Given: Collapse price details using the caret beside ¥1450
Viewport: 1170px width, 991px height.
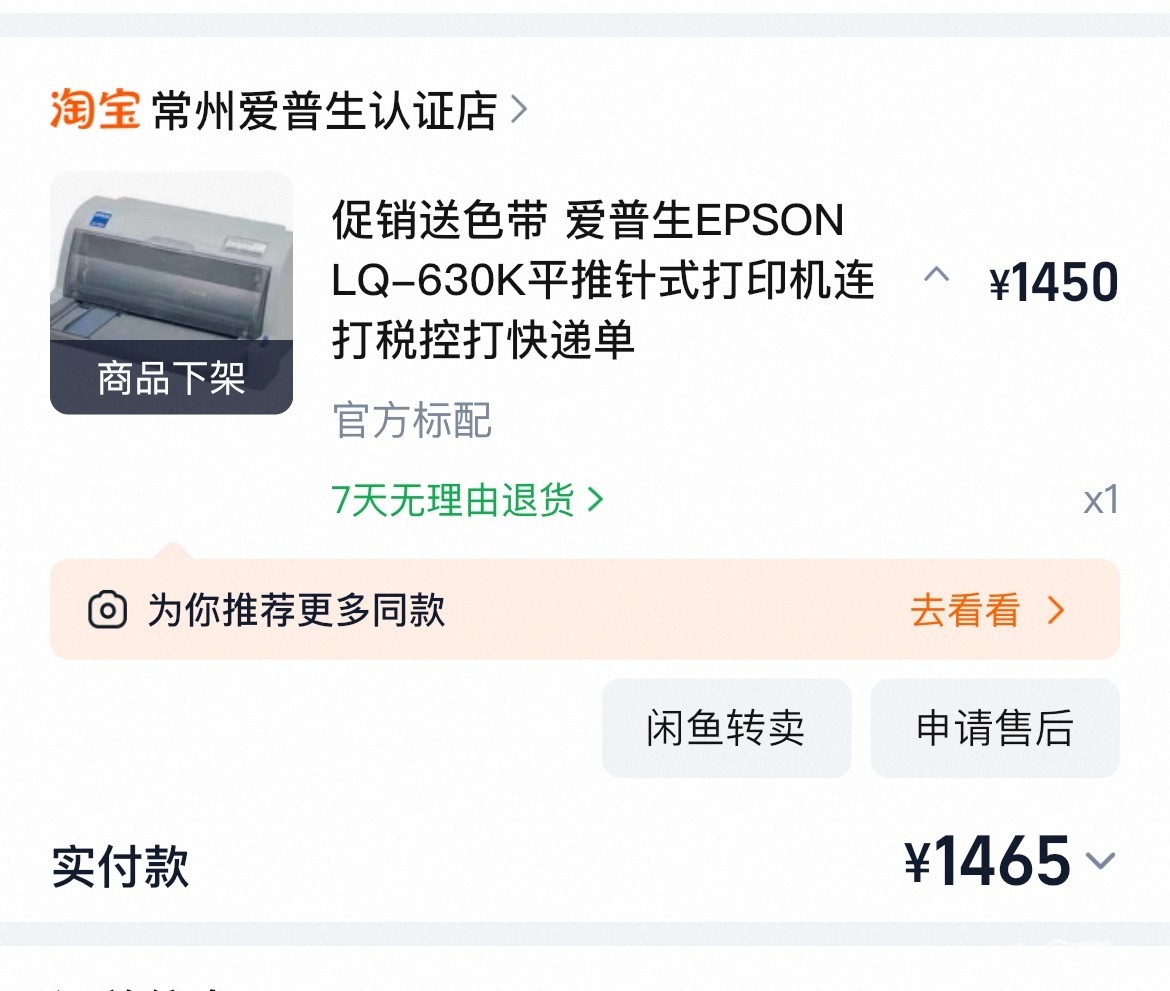Looking at the screenshot, I should 936,275.
